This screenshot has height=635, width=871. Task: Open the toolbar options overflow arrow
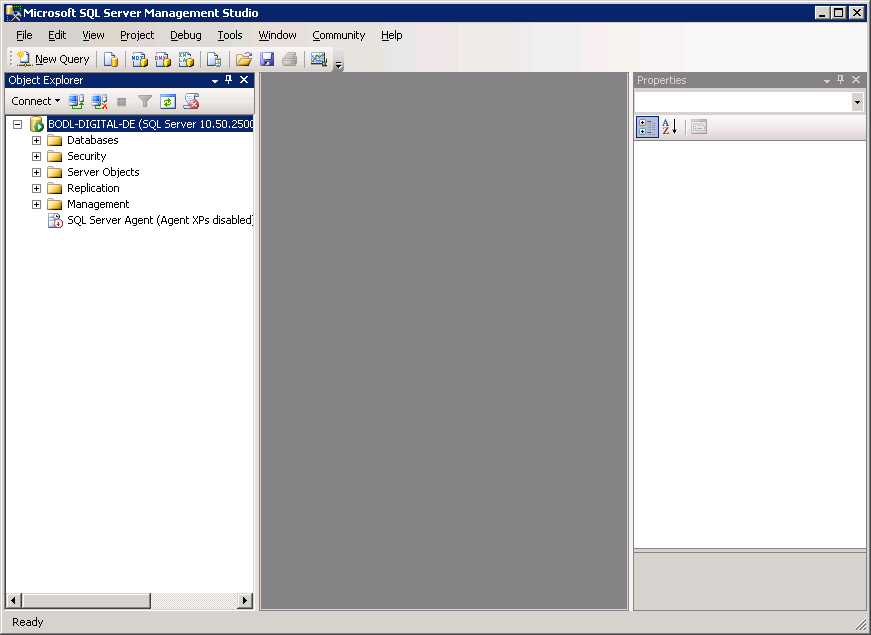click(x=338, y=60)
